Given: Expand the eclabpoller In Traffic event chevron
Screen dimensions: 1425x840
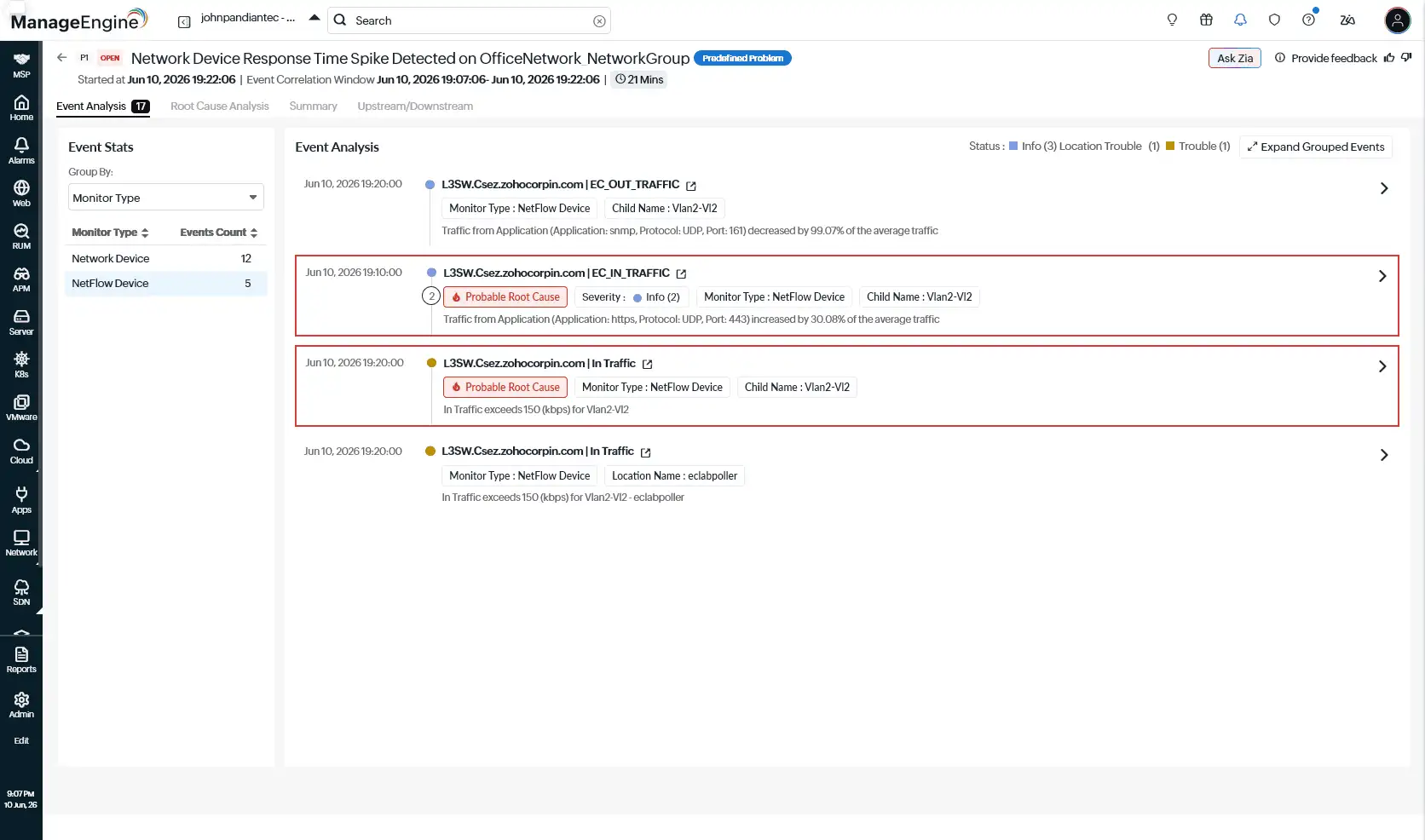Looking at the screenshot, I should click(1384, 455).
